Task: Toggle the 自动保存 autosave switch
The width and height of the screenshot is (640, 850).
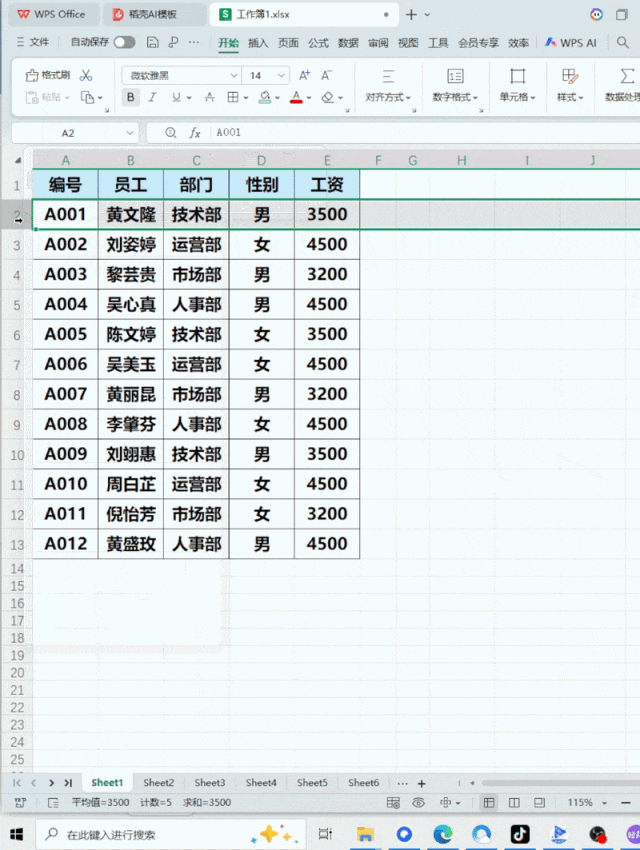Action: tap(124, 42)
